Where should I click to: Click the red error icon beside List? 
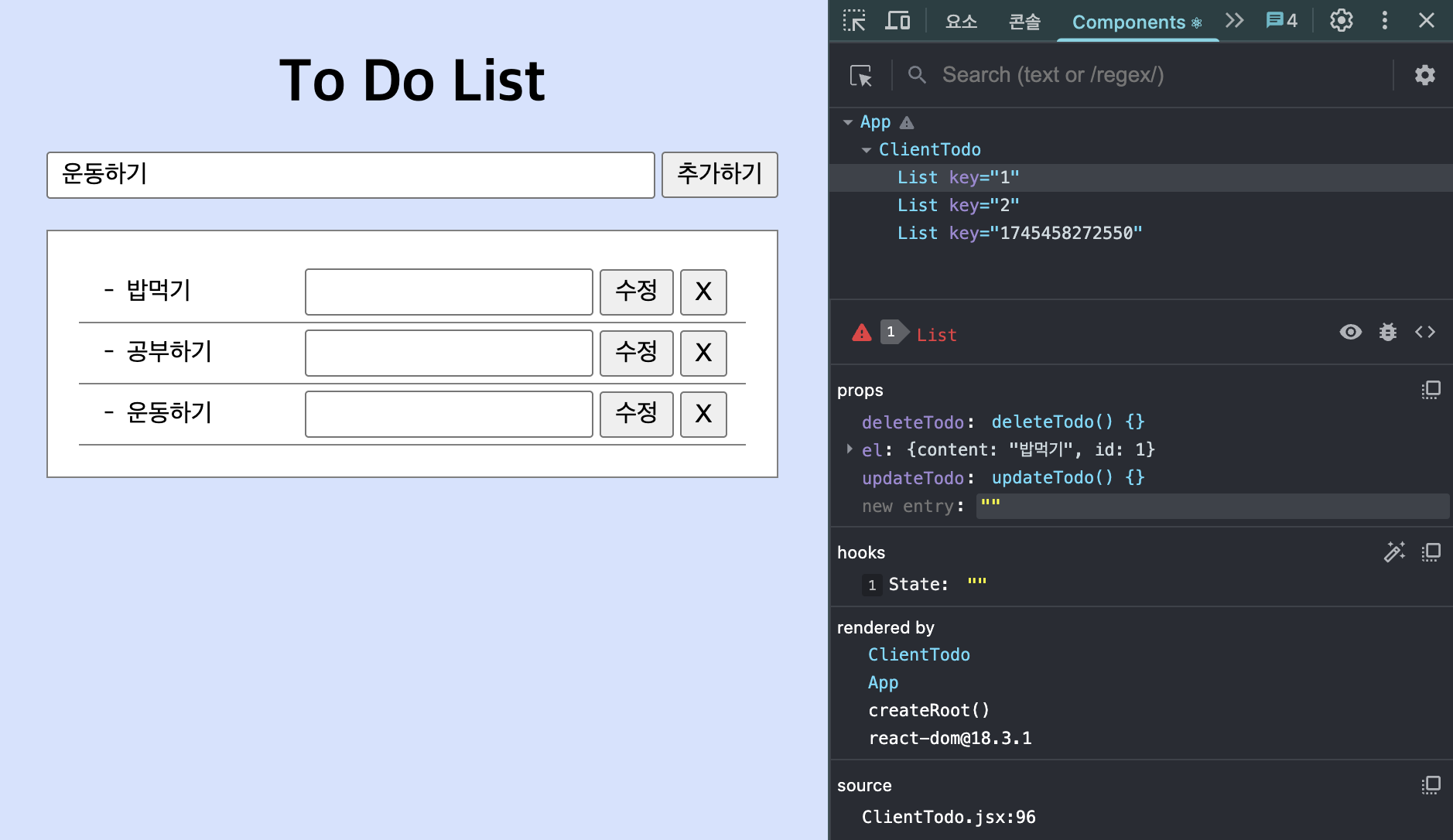(x=861, y=333)
